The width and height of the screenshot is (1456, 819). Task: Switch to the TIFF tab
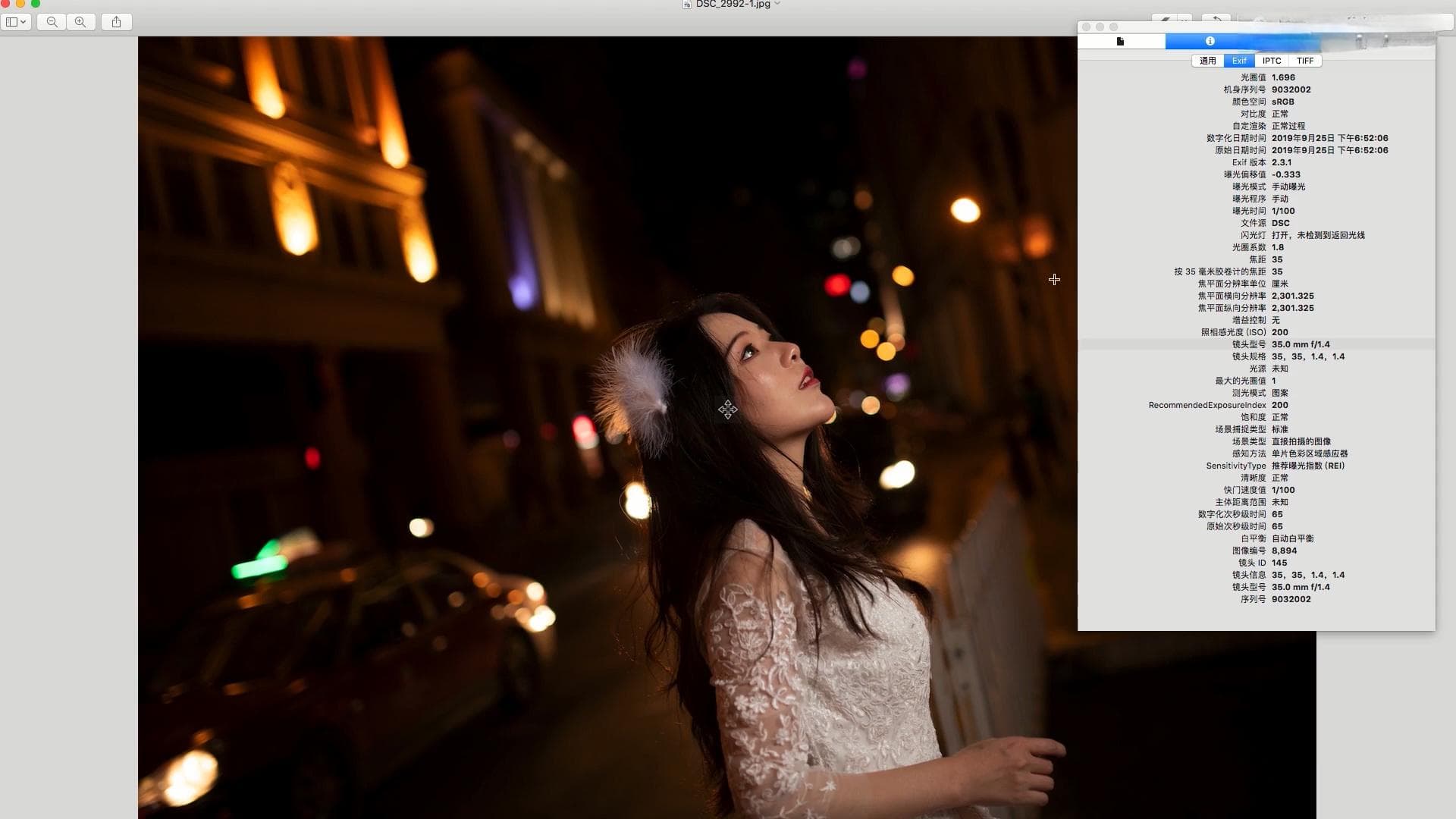pyautogui.click(x=1305, y=61)
